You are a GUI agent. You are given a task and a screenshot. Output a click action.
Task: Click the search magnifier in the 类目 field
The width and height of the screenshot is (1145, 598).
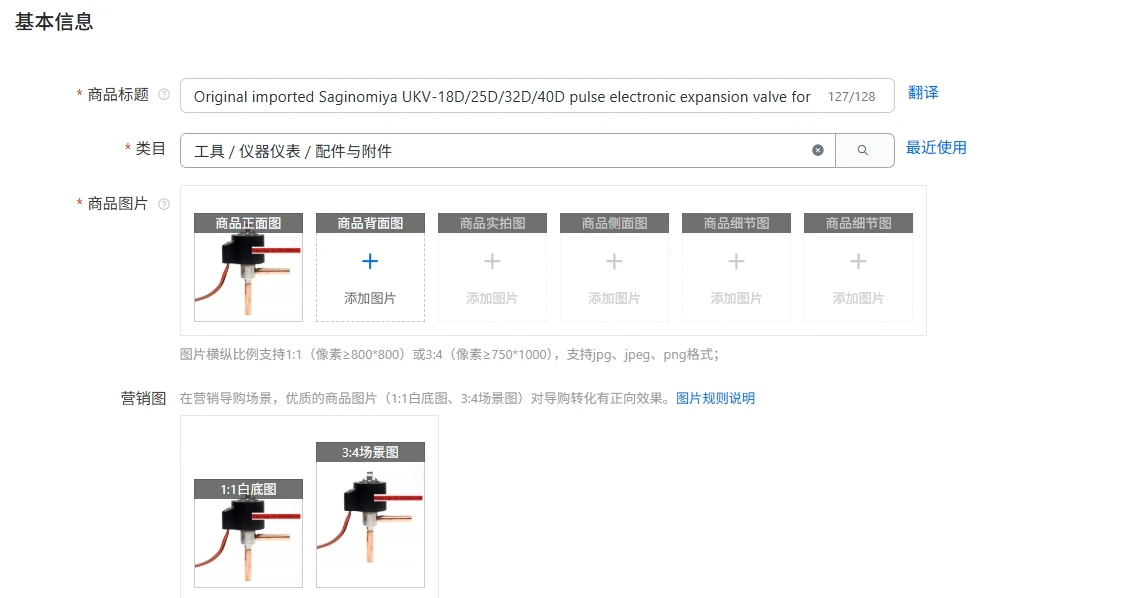coord(863,150)
